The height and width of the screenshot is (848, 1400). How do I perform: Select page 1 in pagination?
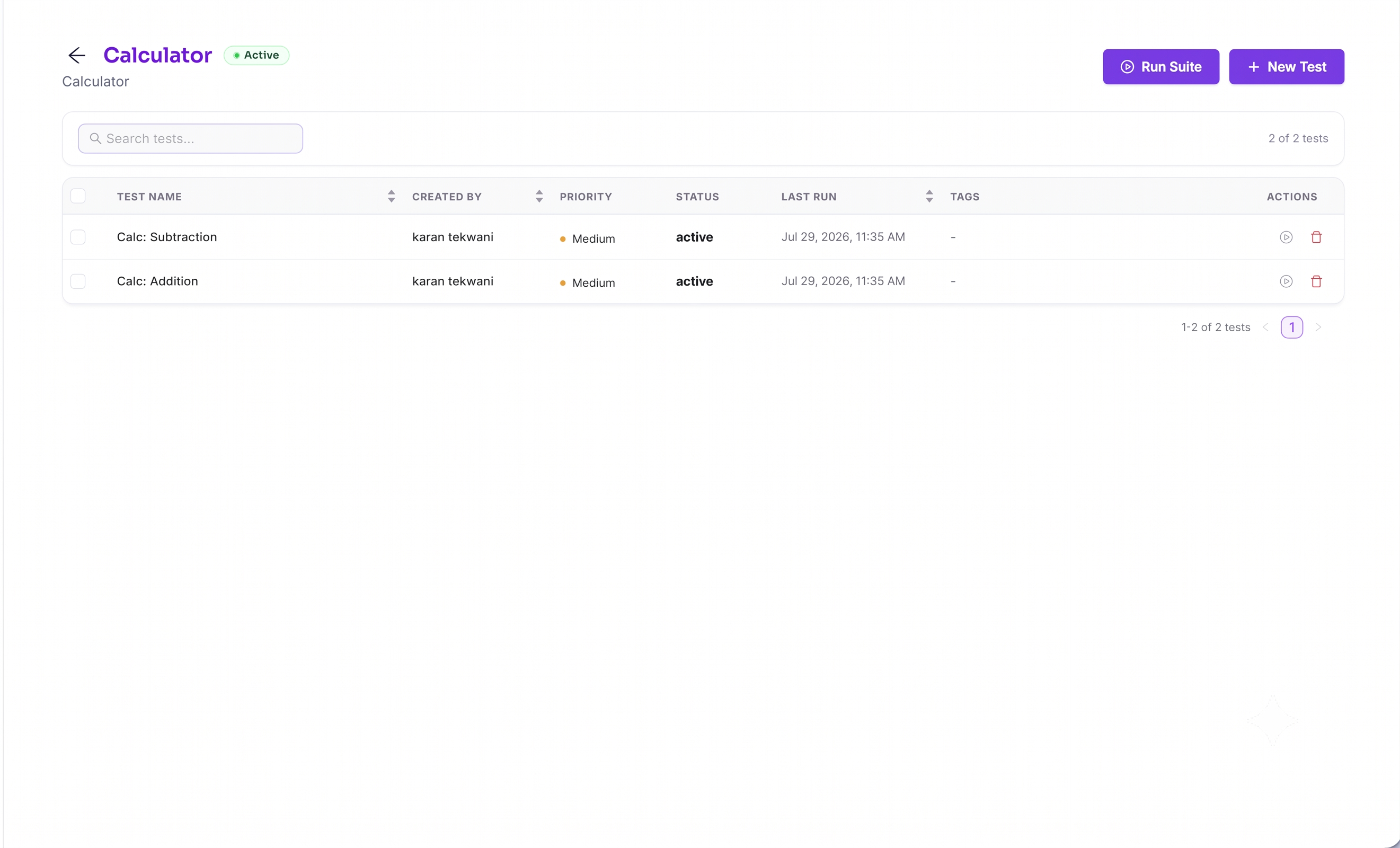(1291, 328)
